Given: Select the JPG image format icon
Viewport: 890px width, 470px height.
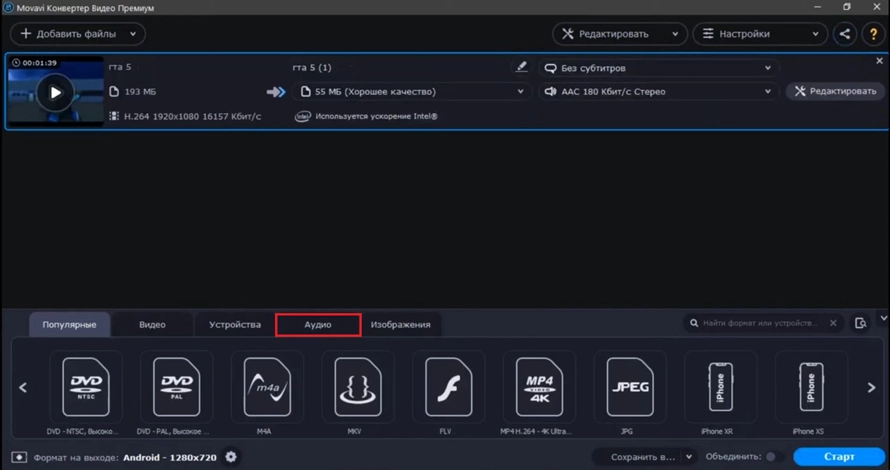Looking at the screenshot, I should pyautogui.click(x=630, y=387).
